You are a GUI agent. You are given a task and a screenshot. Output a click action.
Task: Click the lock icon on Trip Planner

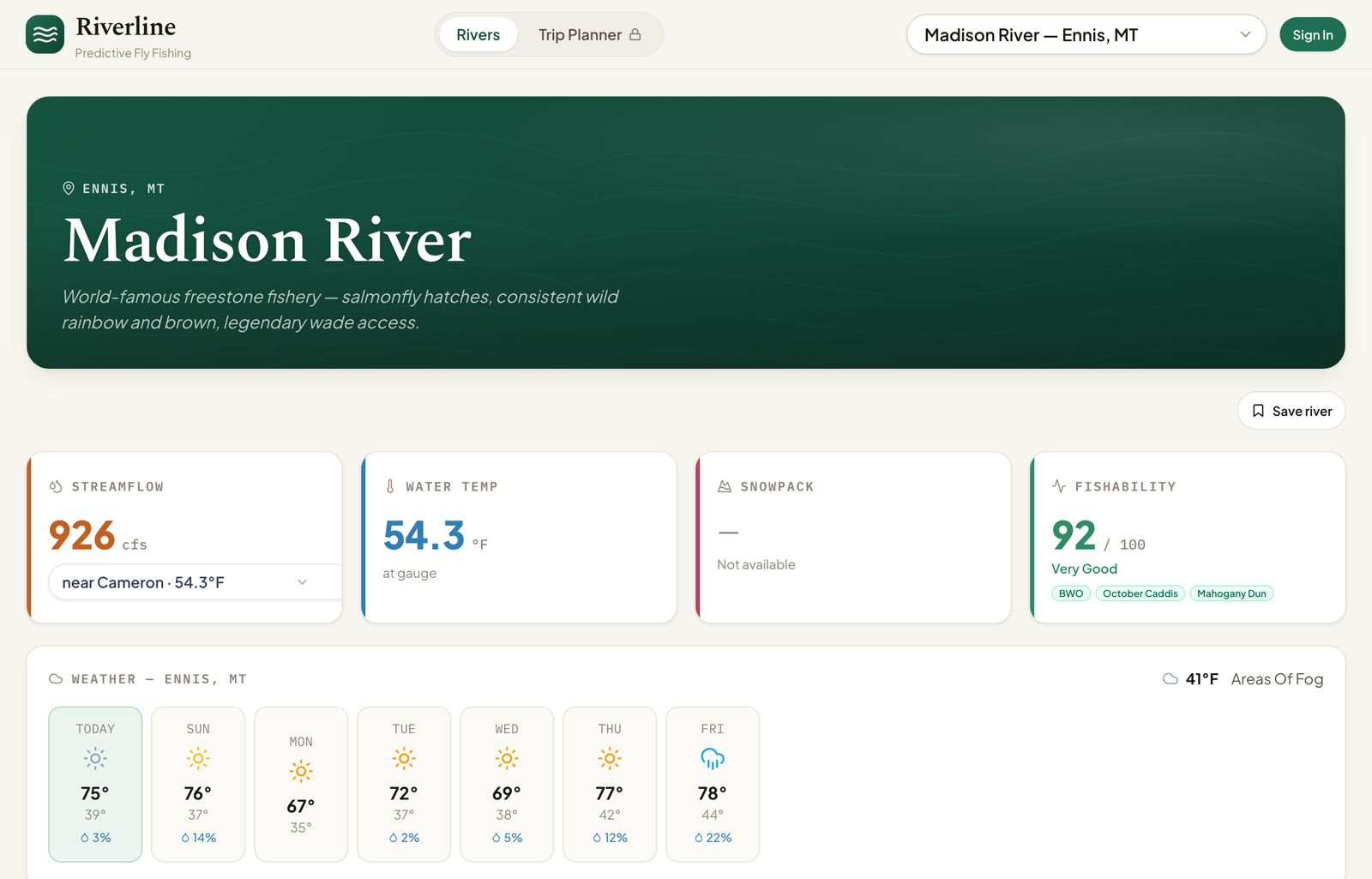pyautogui.click(x=635, y=34)
